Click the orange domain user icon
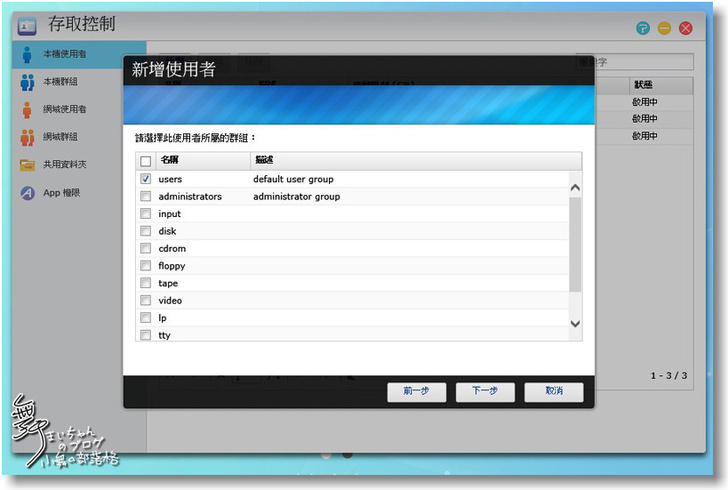Screen dimensions: 728x490 pos(27,110)
